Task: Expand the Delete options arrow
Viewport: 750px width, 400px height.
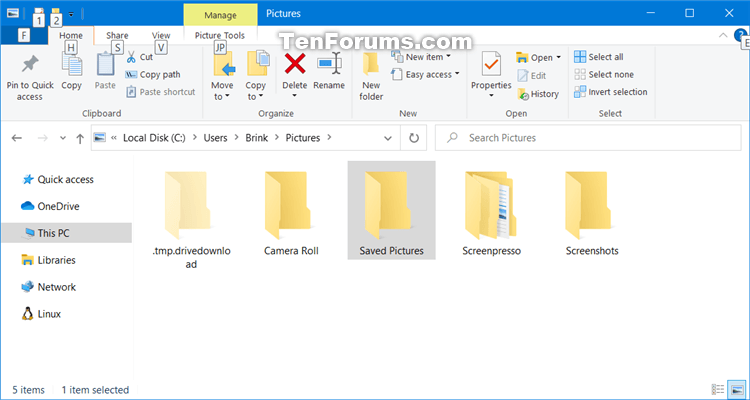Action: tap(295, 96)
